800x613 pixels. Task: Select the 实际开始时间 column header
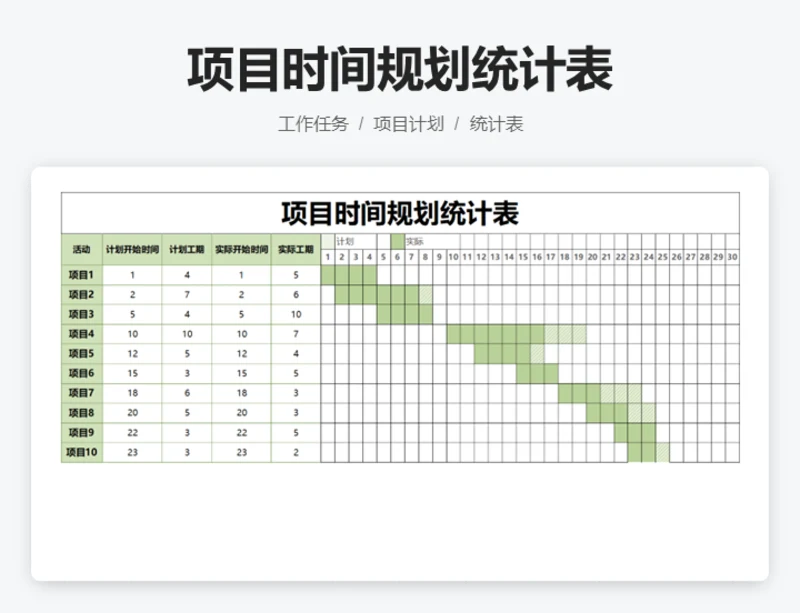tap(241, 250)
